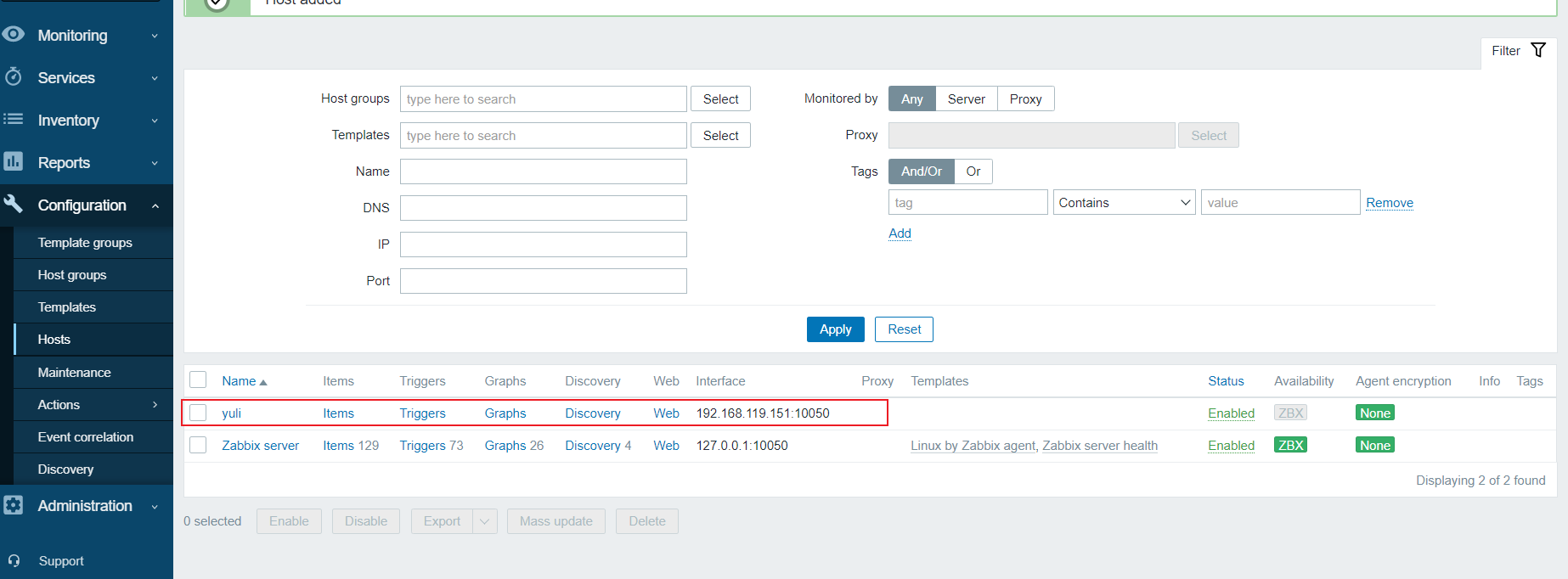Set Monitored by to Any

912,98
